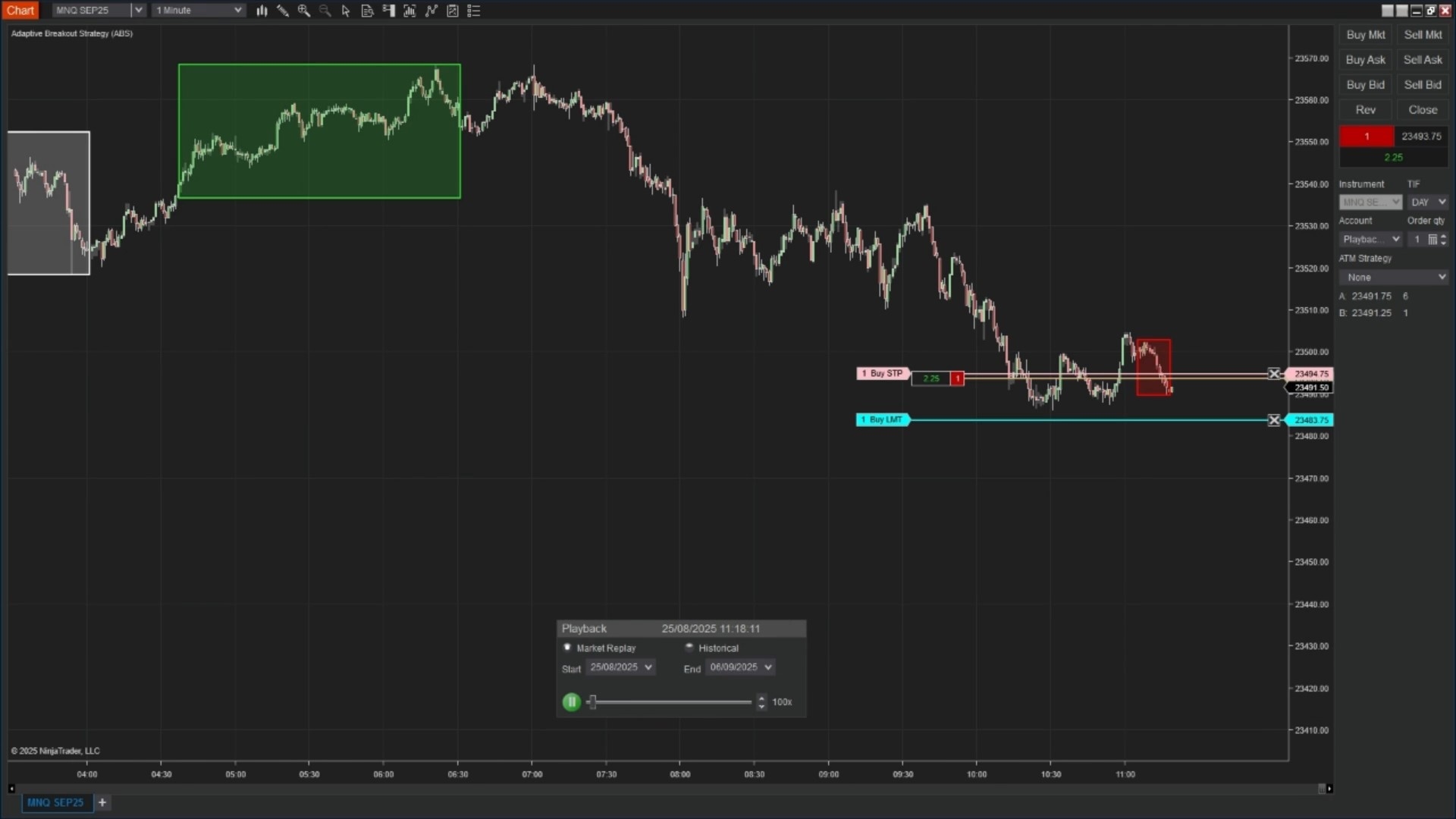This screenshot has height=819, width=1456.
Task: Open the chart properties document icon
Action: pos(367,11)
